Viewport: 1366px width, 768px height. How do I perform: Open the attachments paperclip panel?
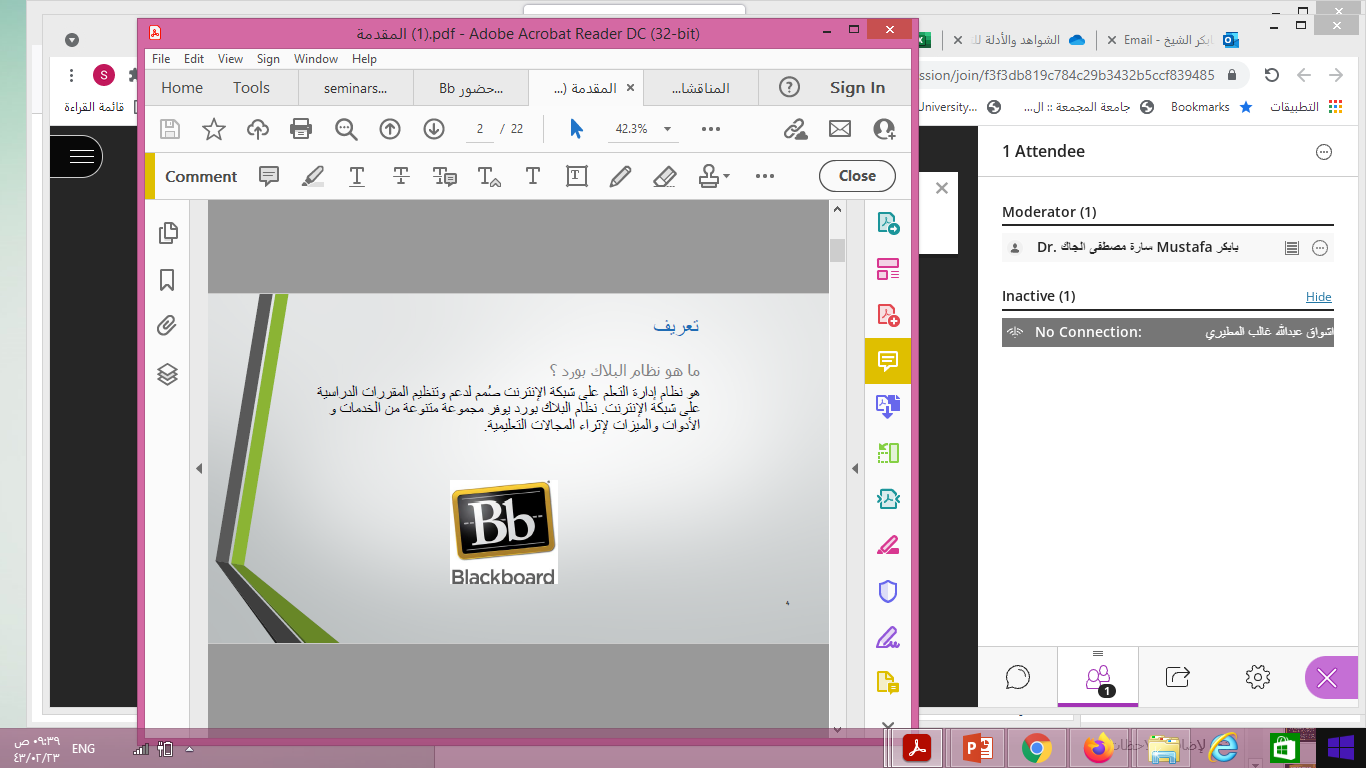pos(168,326)
